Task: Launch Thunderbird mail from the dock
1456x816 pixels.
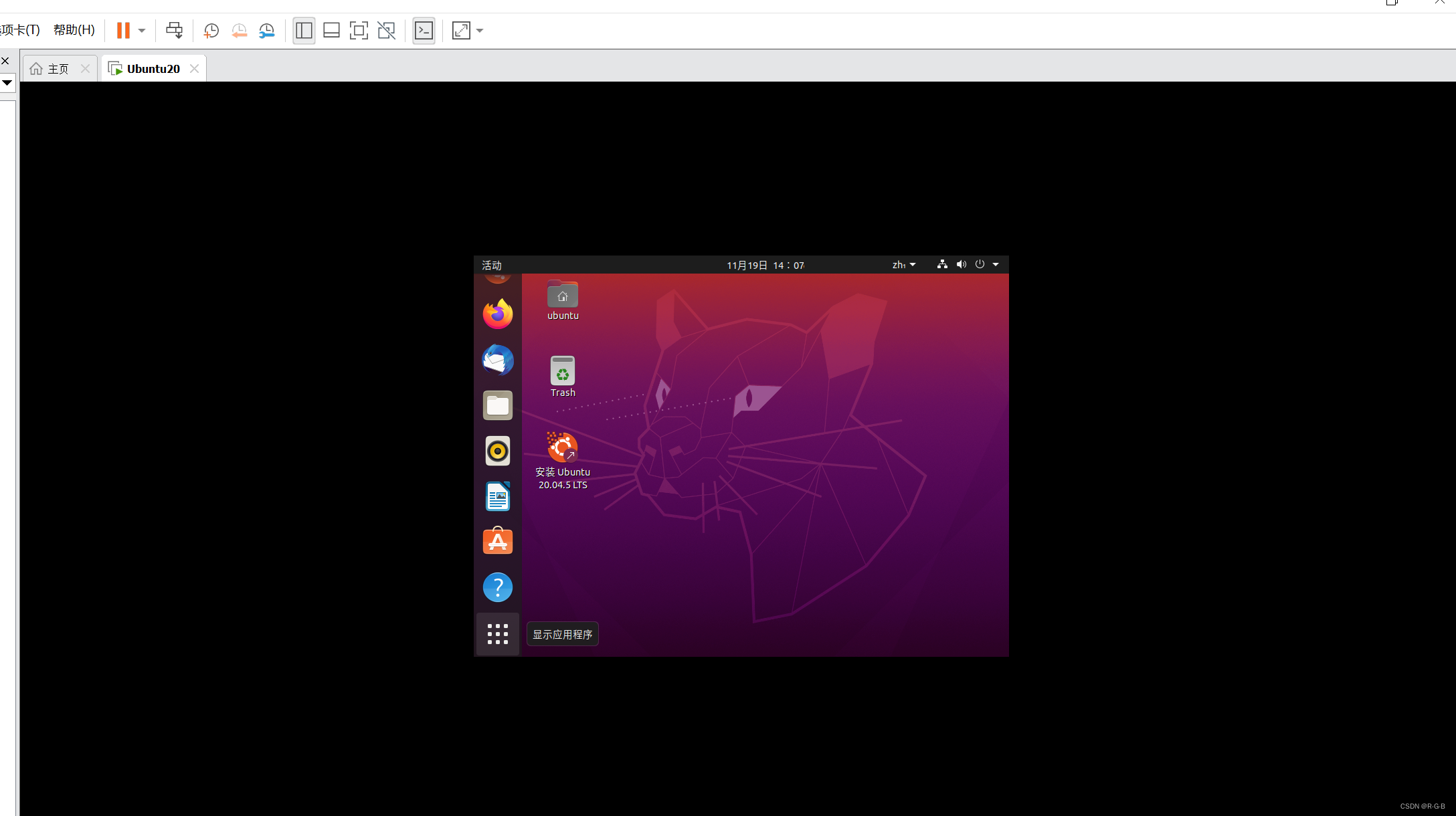Action: pyautogui.click(x=497, y=360)
